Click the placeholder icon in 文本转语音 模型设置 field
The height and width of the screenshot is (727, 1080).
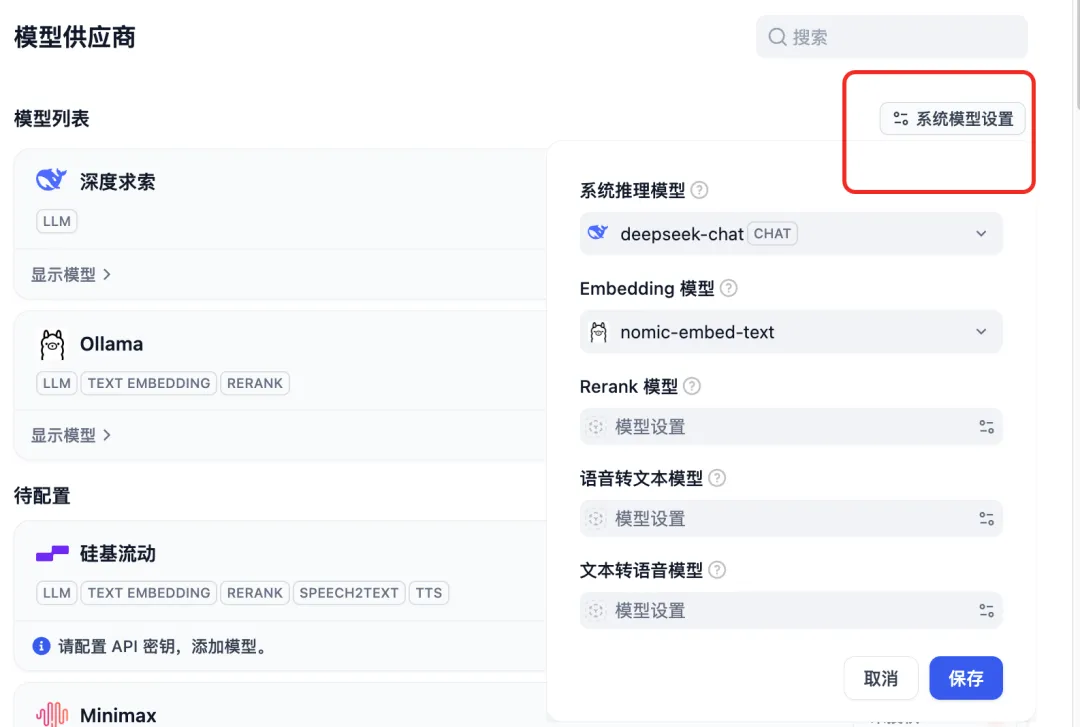[x=596, y=611]
